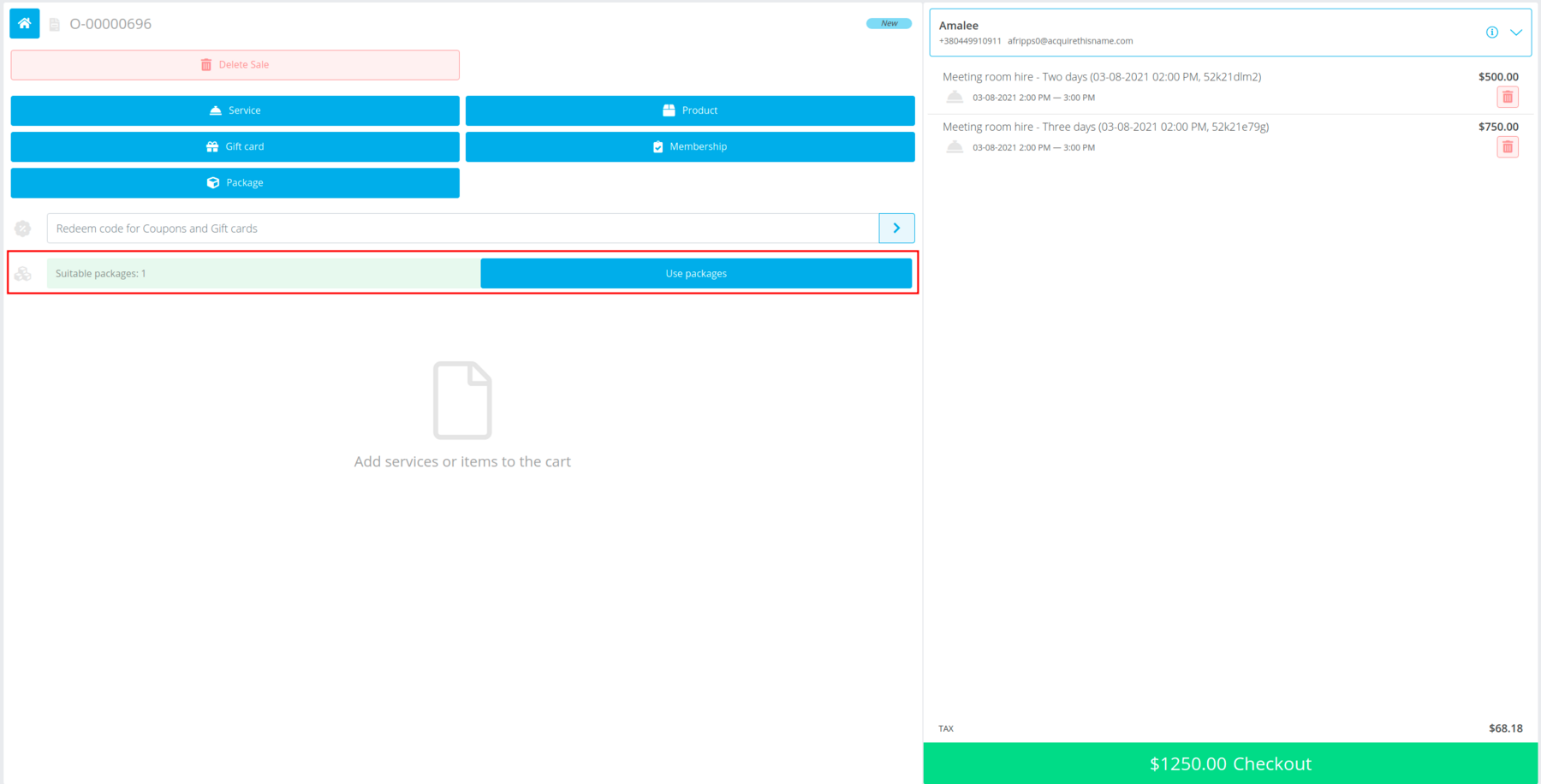Remove the Three days meeting room item
1541x784 pixels.
pyautogui.click(x=1507, y=147)
